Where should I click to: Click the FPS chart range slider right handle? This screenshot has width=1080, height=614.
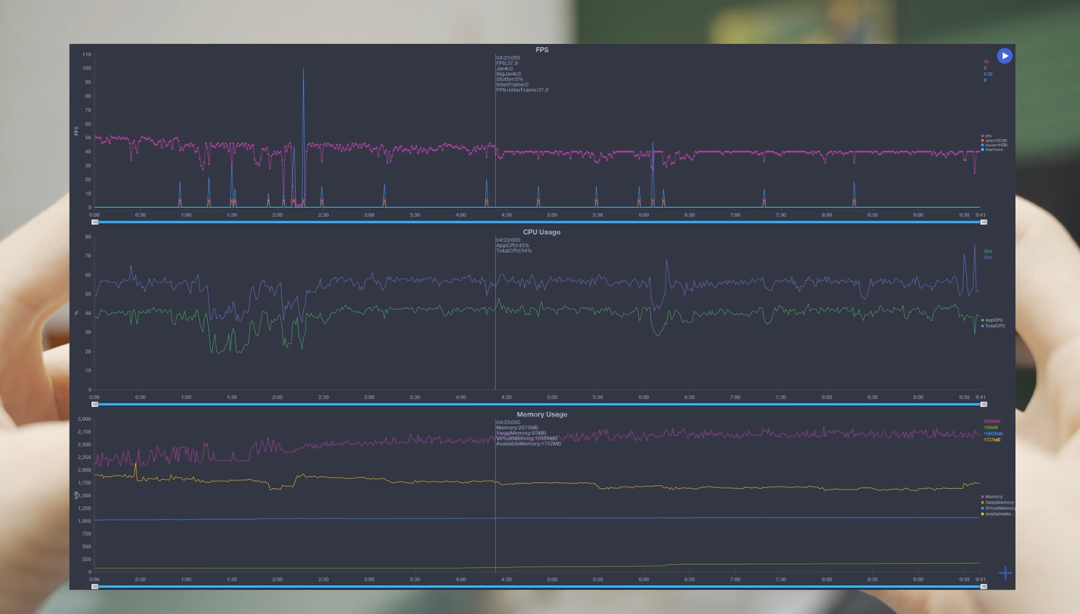pyautogui.click(x=984, y=222)
